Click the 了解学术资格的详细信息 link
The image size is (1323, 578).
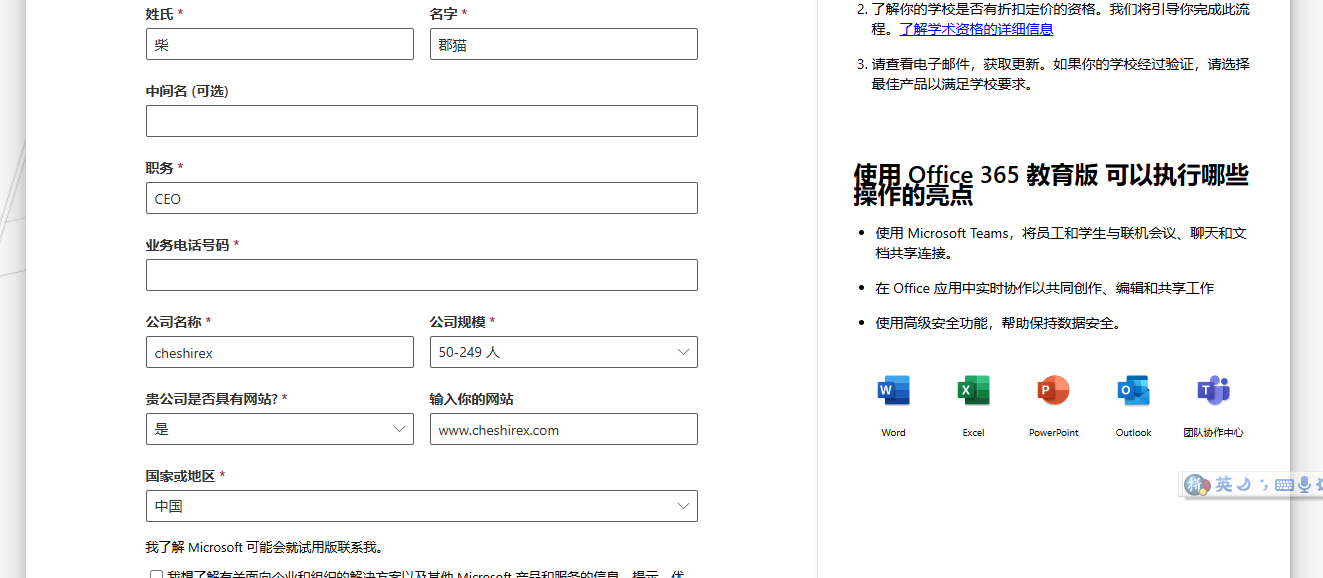coord(977,29)
